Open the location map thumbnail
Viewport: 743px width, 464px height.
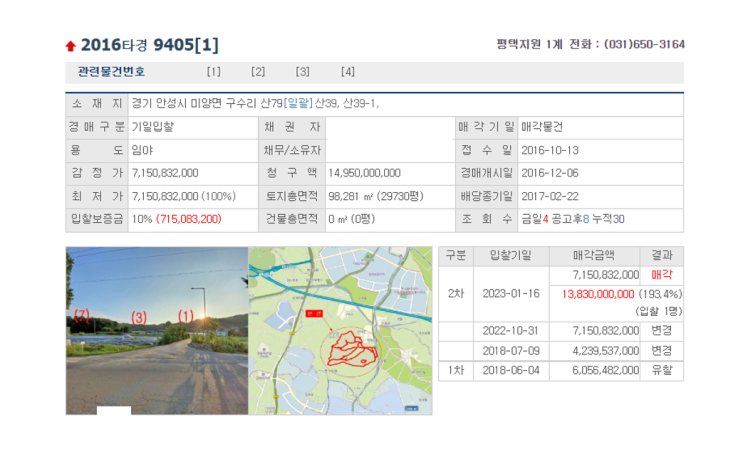pos(340,331)
